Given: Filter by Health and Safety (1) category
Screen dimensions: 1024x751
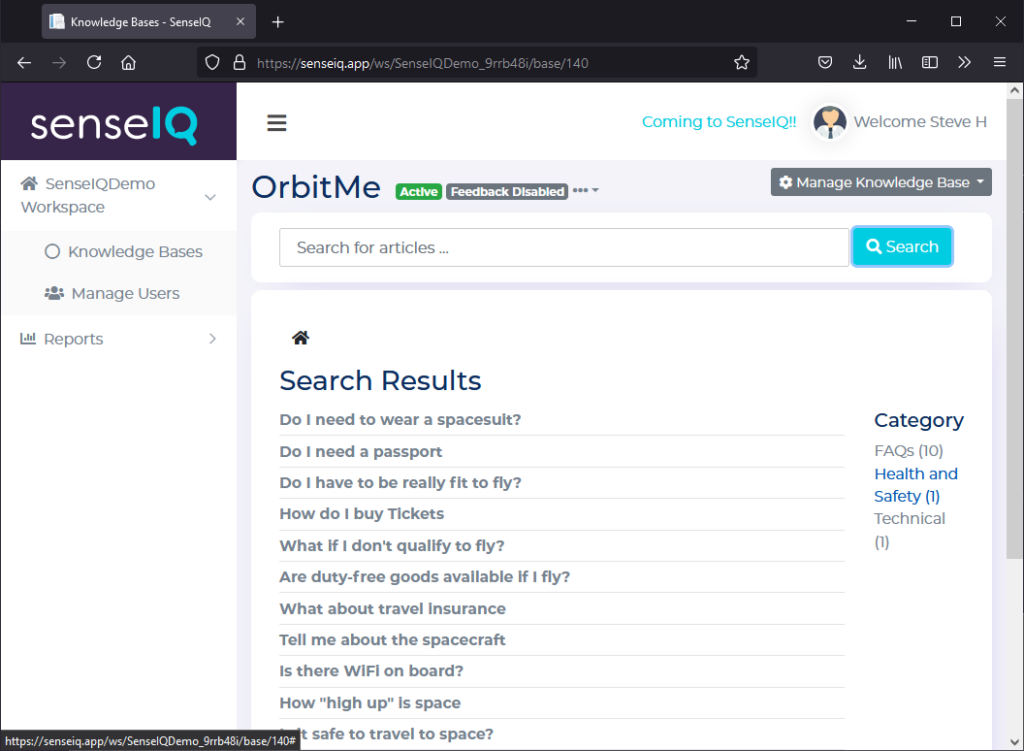Looking at the screenshot, I should [916, 485].
